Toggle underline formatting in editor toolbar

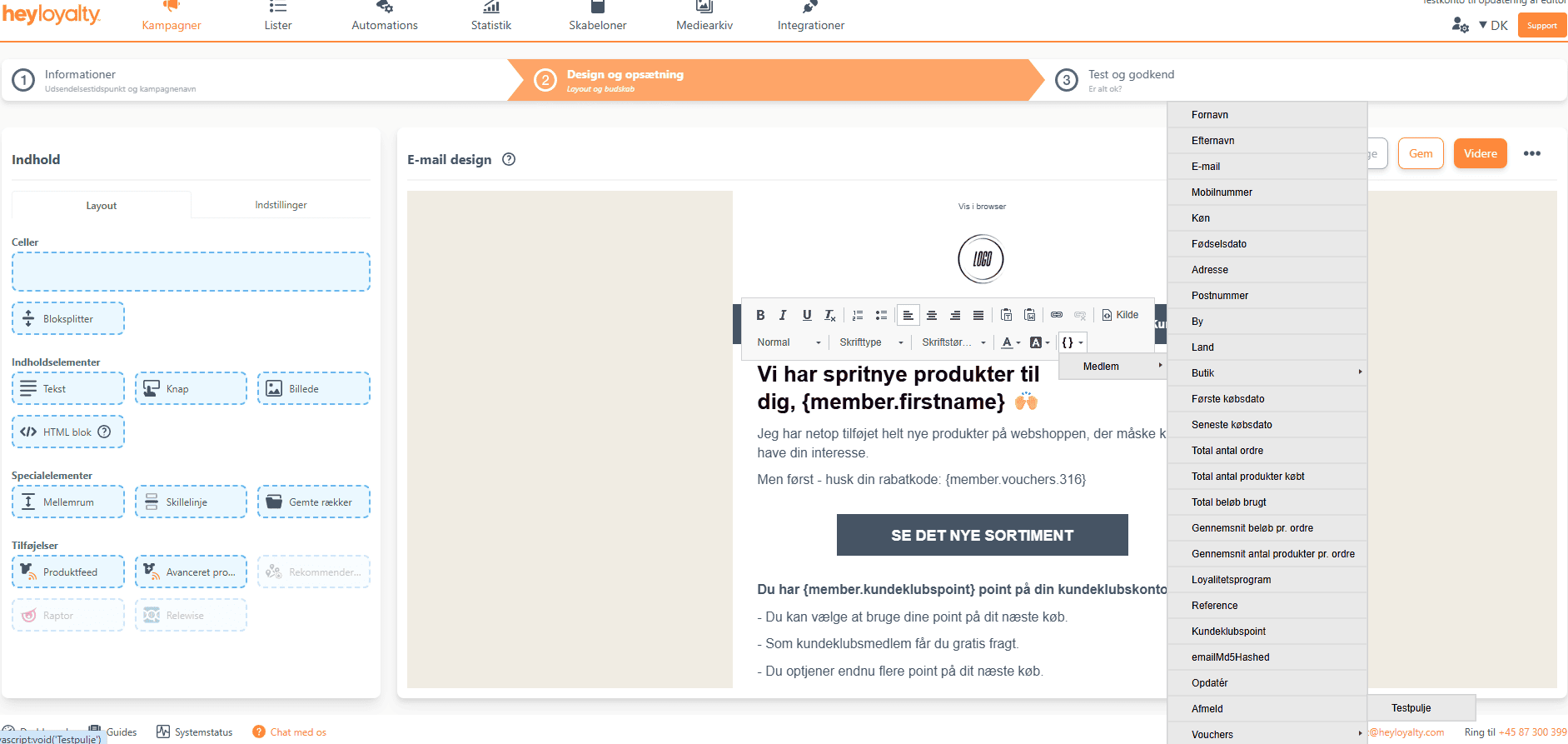[807, 315]
